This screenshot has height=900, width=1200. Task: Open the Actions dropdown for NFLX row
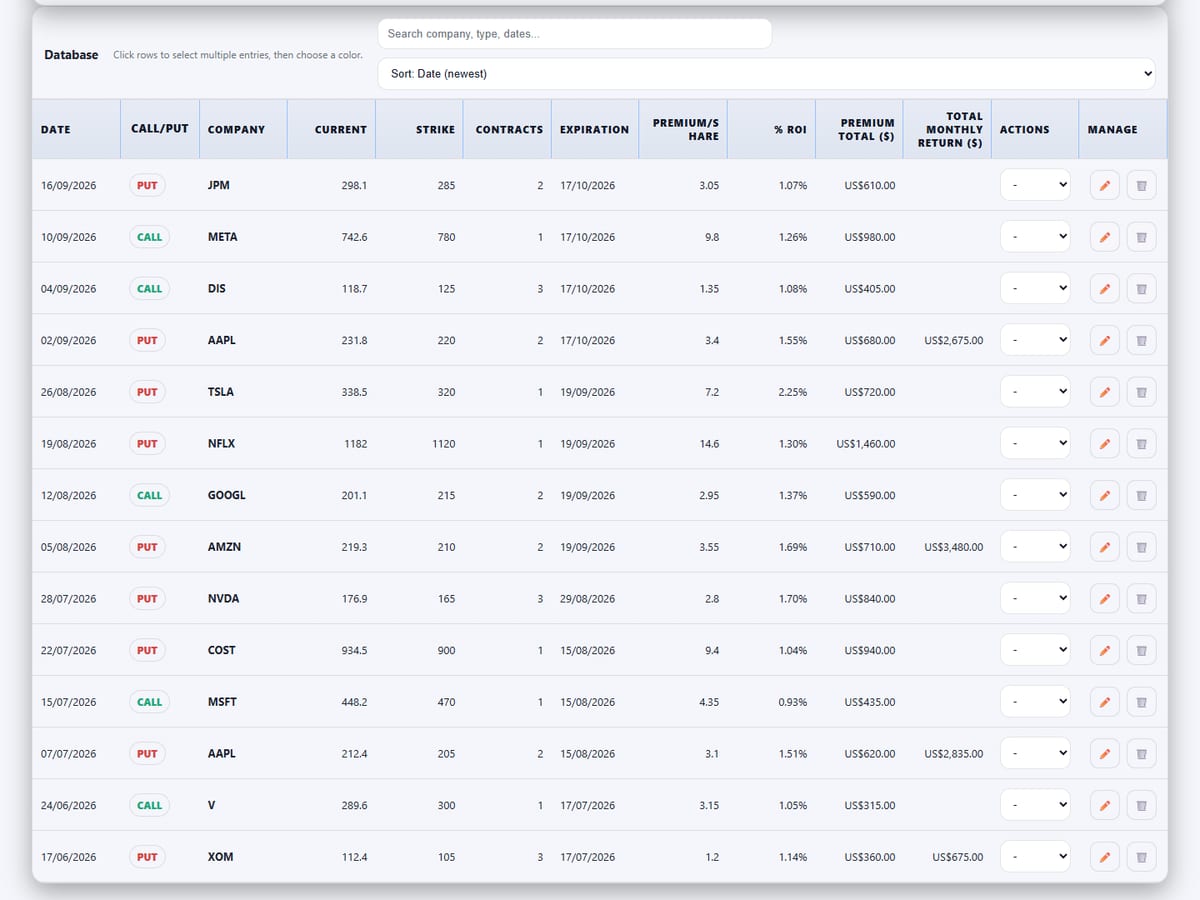(1035, 444)
